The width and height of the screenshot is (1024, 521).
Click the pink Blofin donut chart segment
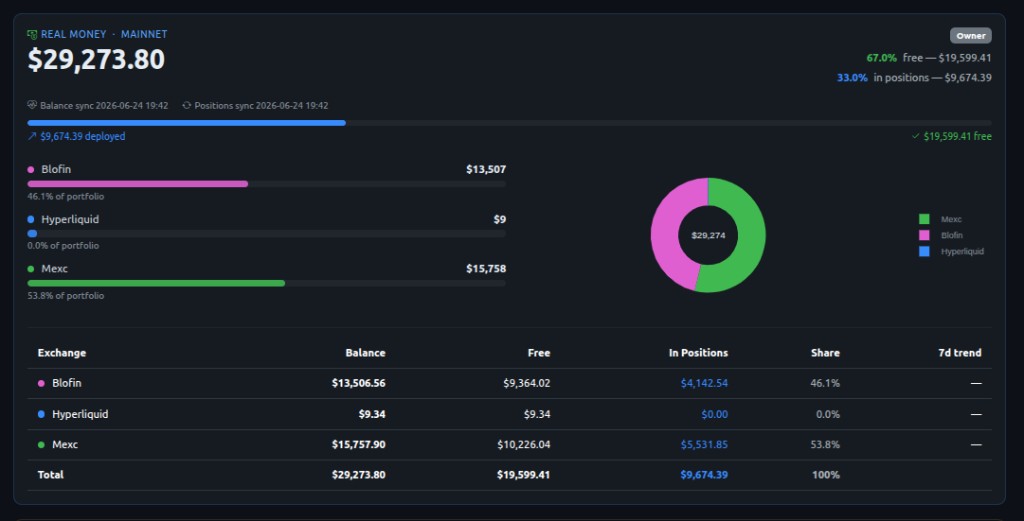pyautogui.click(x=665, y=229)
